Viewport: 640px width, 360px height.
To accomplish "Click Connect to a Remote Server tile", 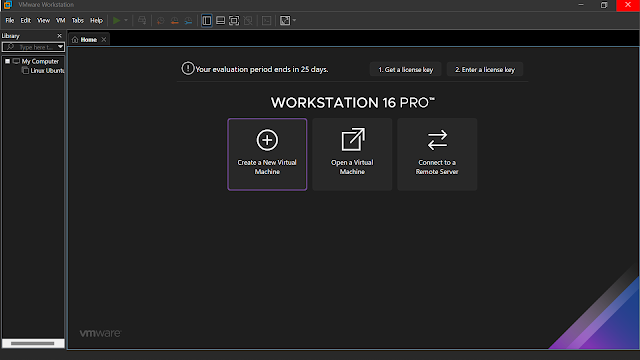I will point(437,154).
